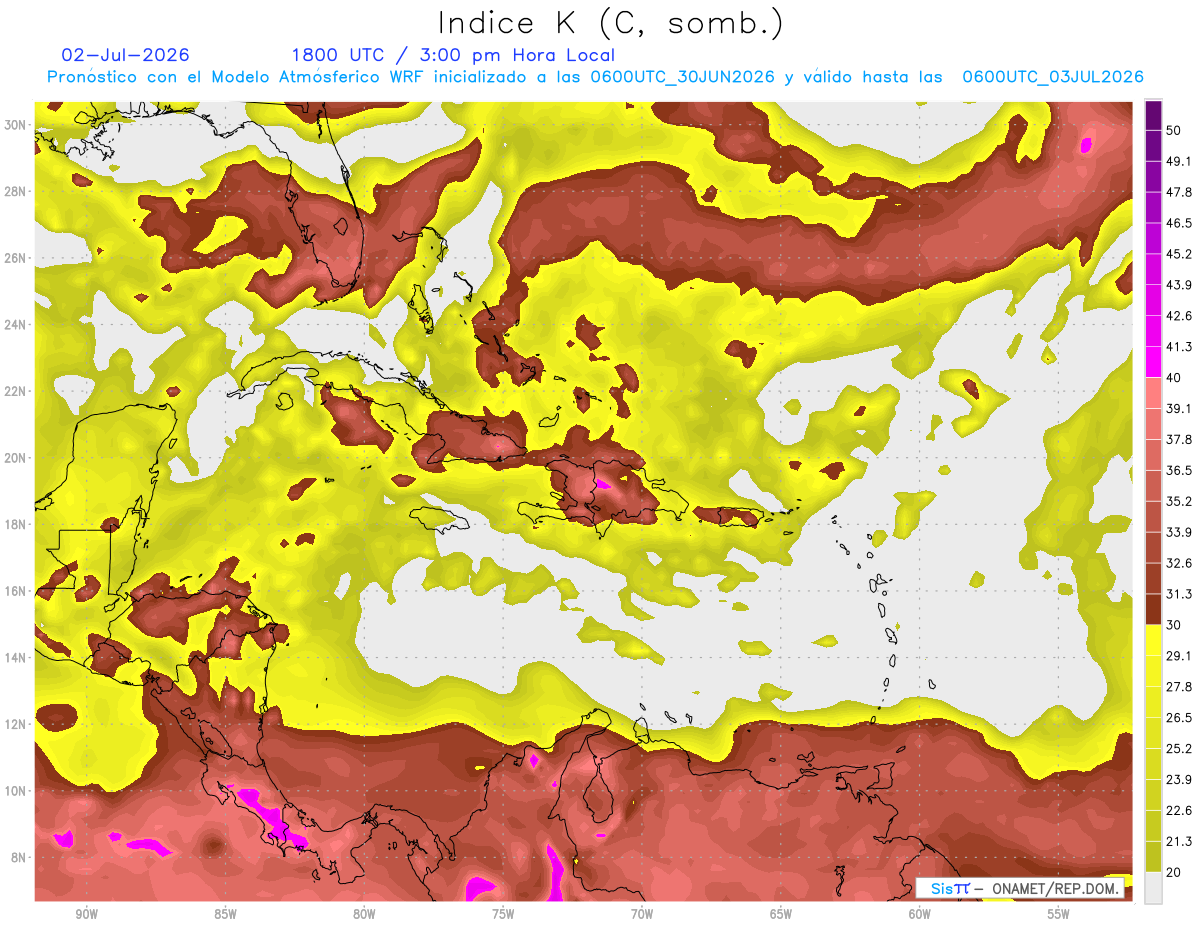Click the '60W' longitude axis label

pos(920,914)
